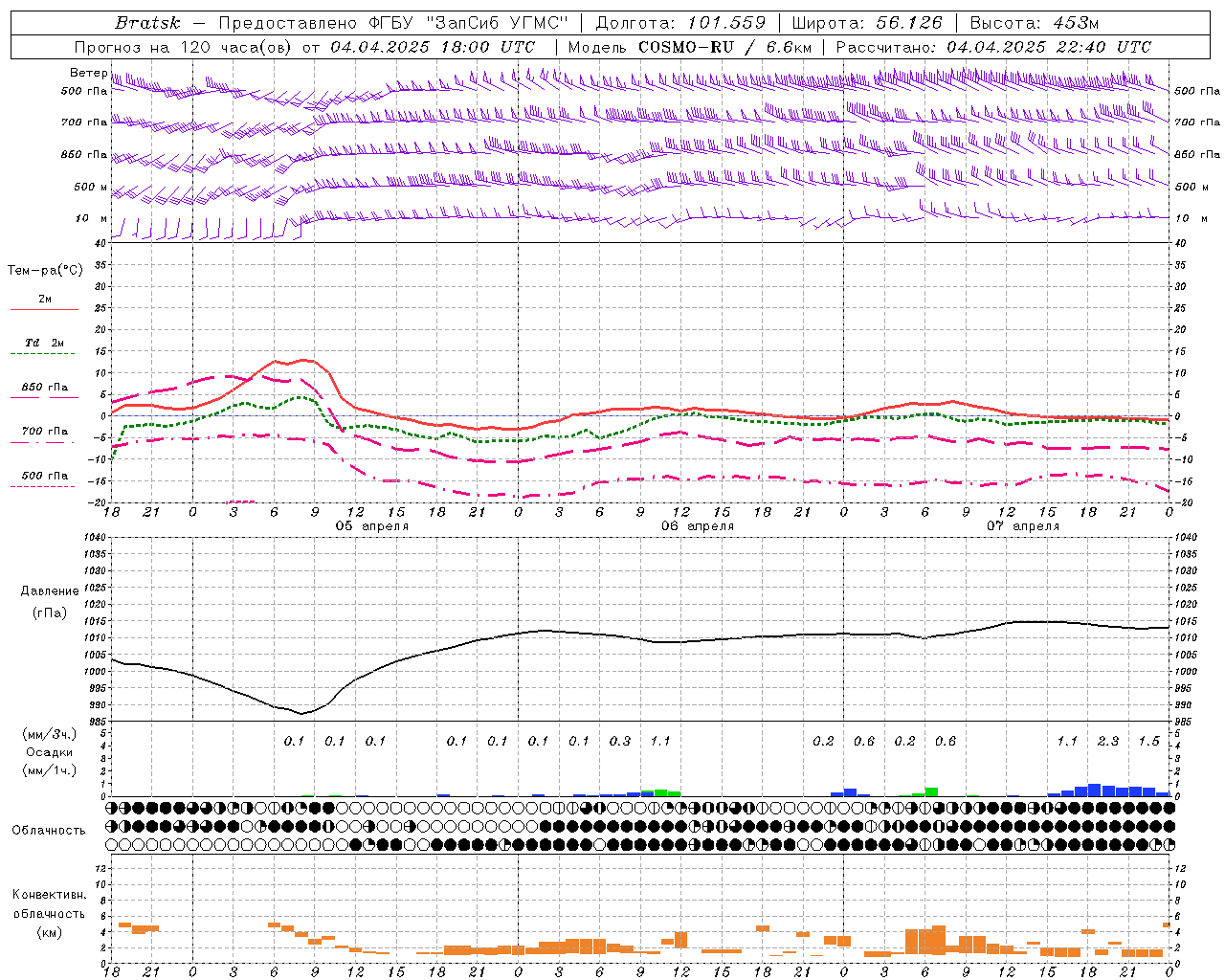Click the Осадки precipitation label
This screenshot has height=980, width=1225.
pyautogui.click(x=49, y=752)
